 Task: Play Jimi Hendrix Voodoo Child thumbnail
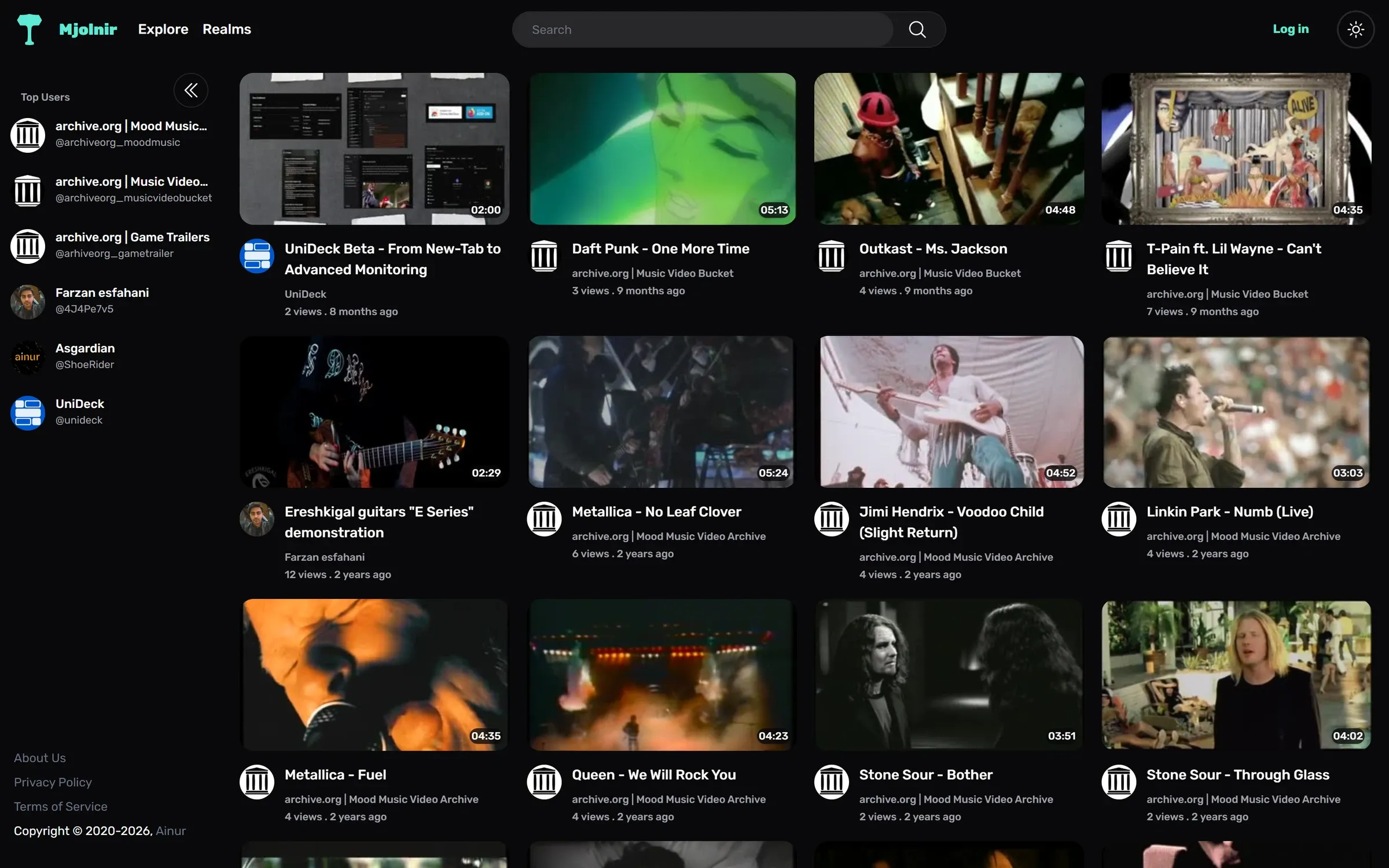(950, 411)
